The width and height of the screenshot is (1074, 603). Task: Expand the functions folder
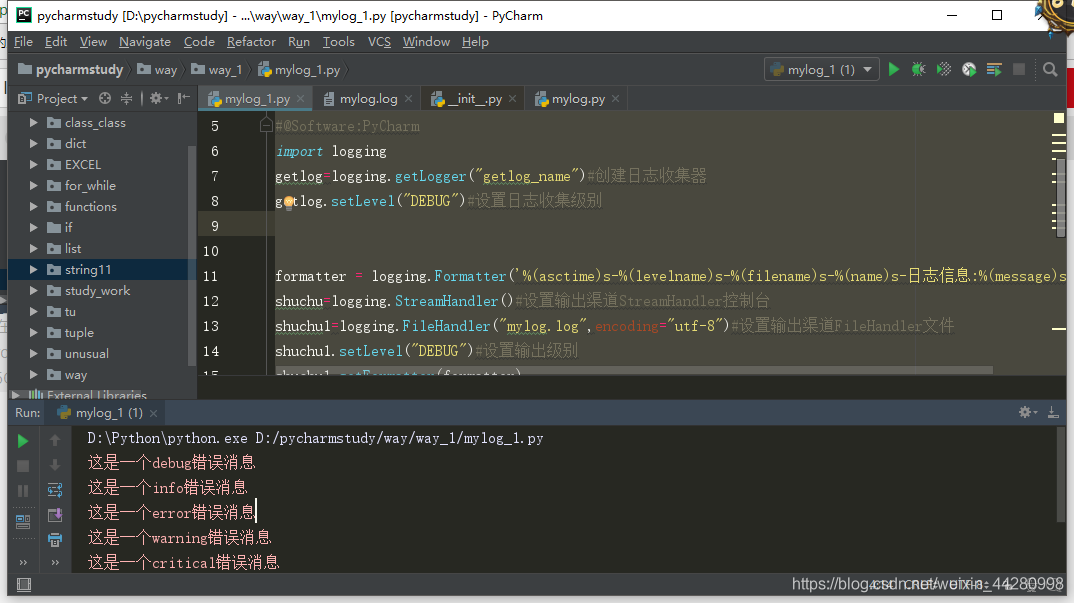[x=33, y=206]
